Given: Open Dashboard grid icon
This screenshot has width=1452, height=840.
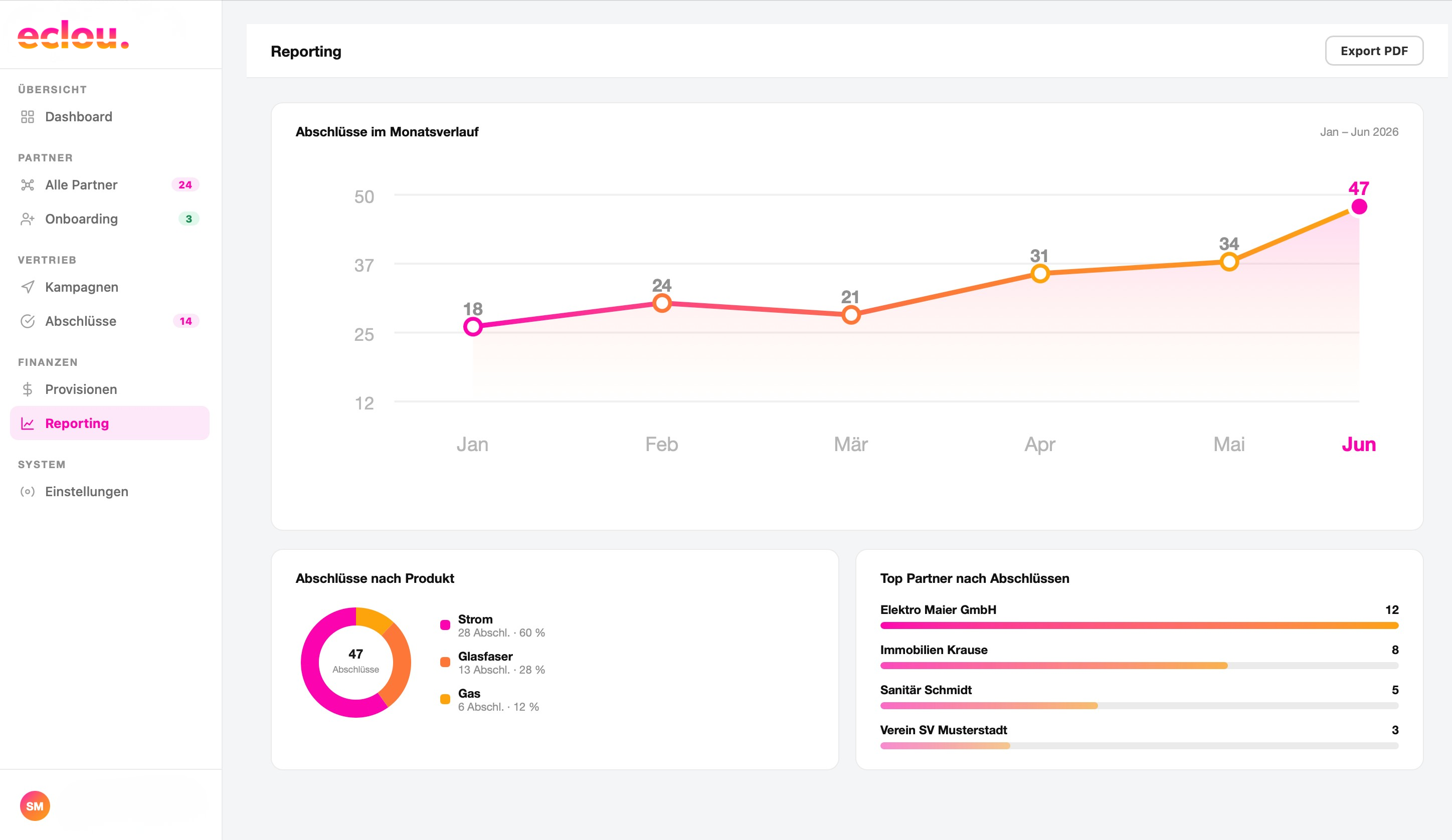Looking at the screenshot, I should point(27,117).
